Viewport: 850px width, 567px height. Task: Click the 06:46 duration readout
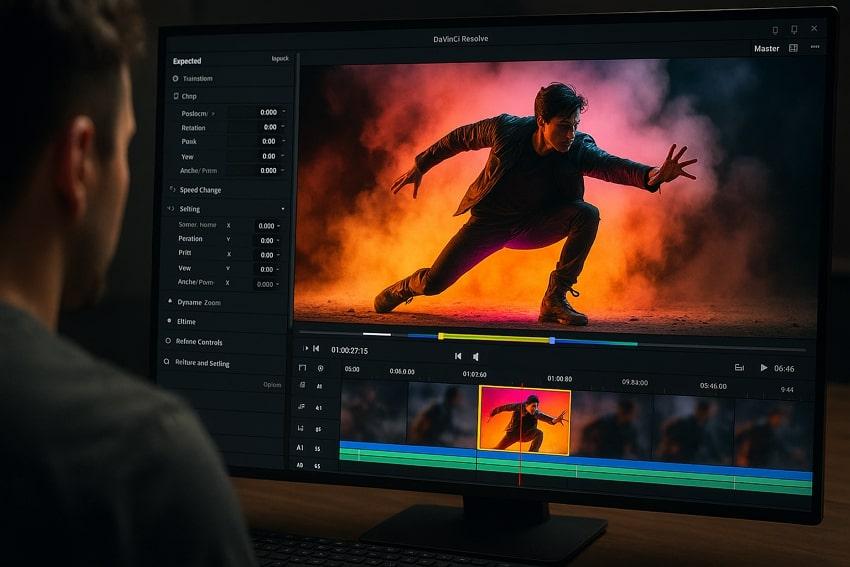784,369
